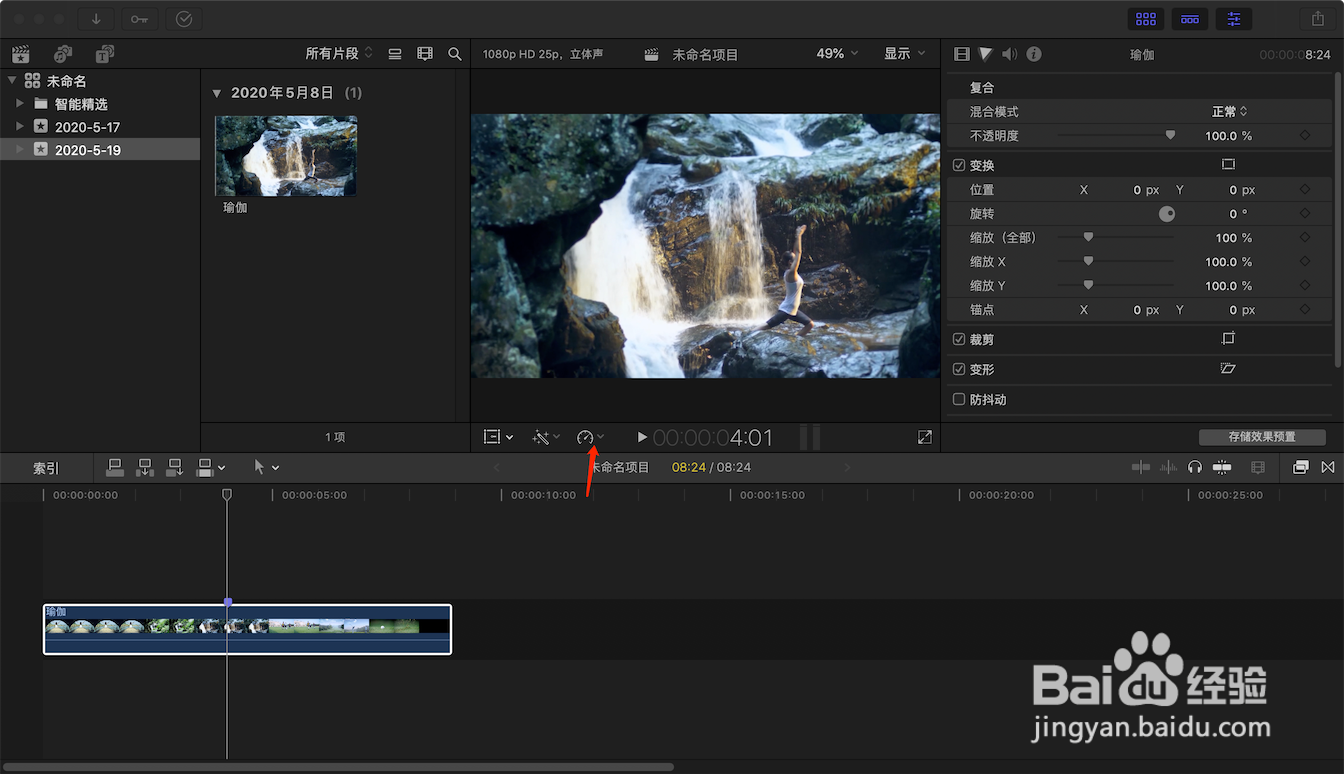
Task: Open the select arrow tool dropdown
Action: (266, 467)
